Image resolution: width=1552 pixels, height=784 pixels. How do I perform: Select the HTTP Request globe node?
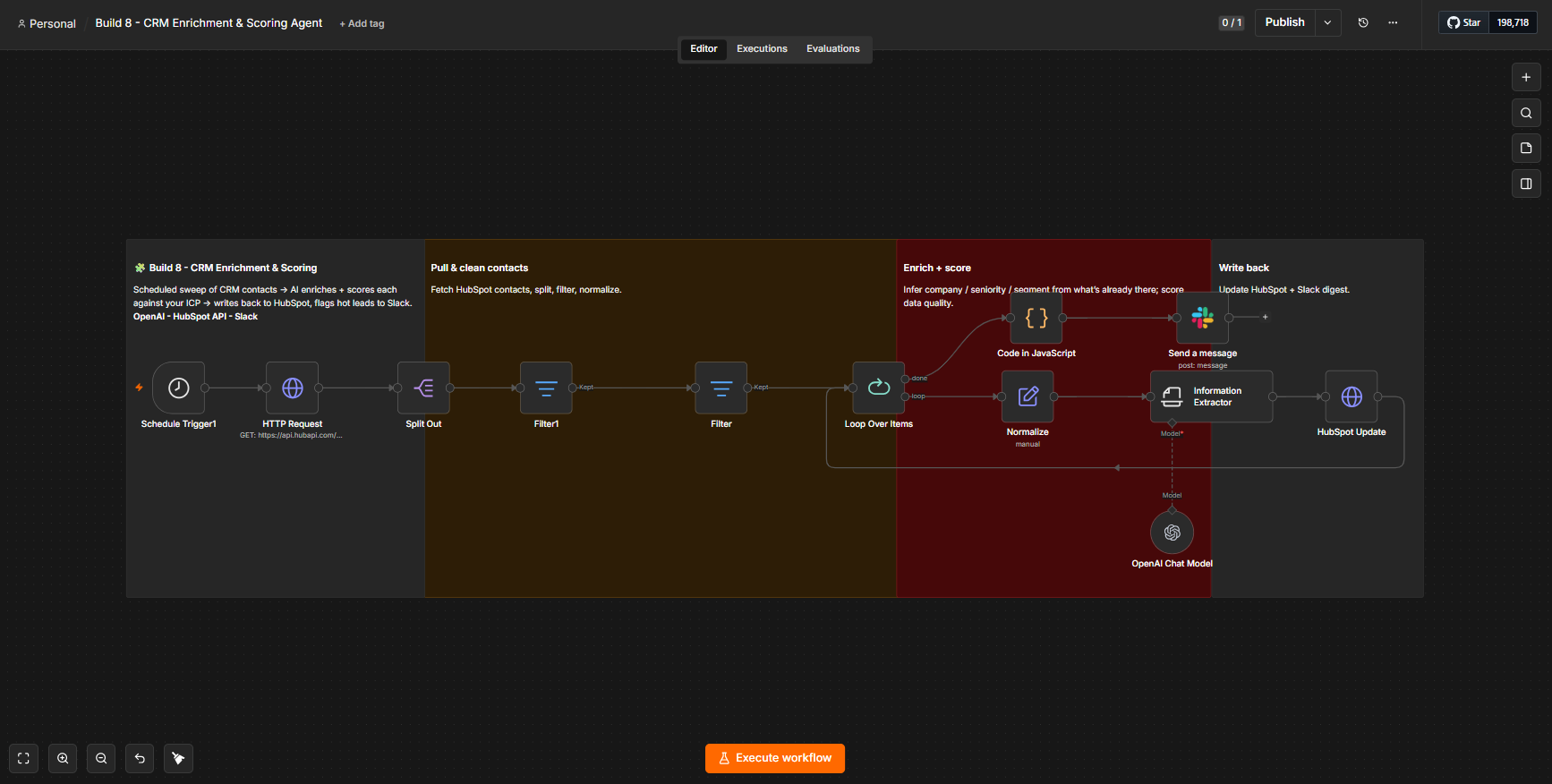click(292, 388)
